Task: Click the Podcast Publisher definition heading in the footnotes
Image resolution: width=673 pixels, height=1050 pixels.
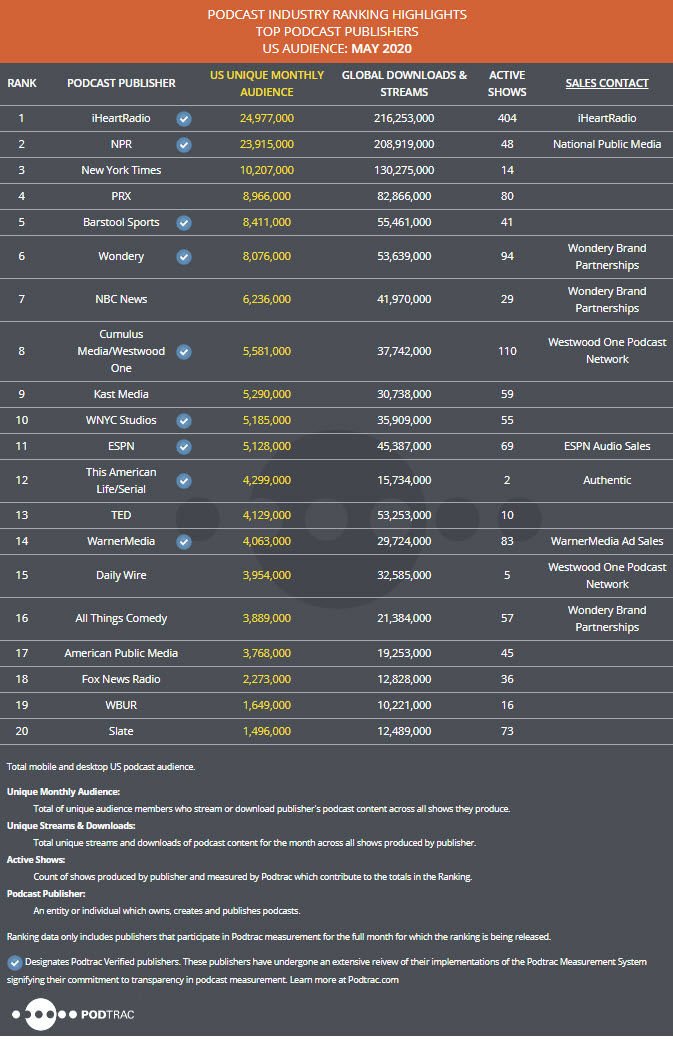Action: [x=46, y=894]
